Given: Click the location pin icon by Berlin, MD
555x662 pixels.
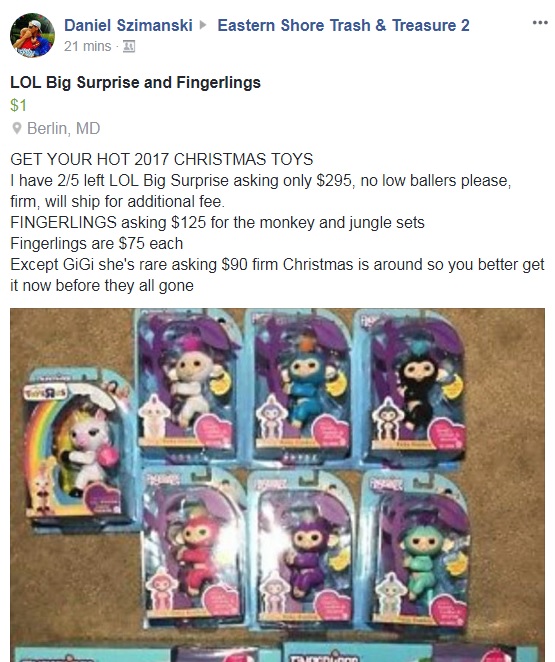Looking at the screenshot, I should click(17, 128).
